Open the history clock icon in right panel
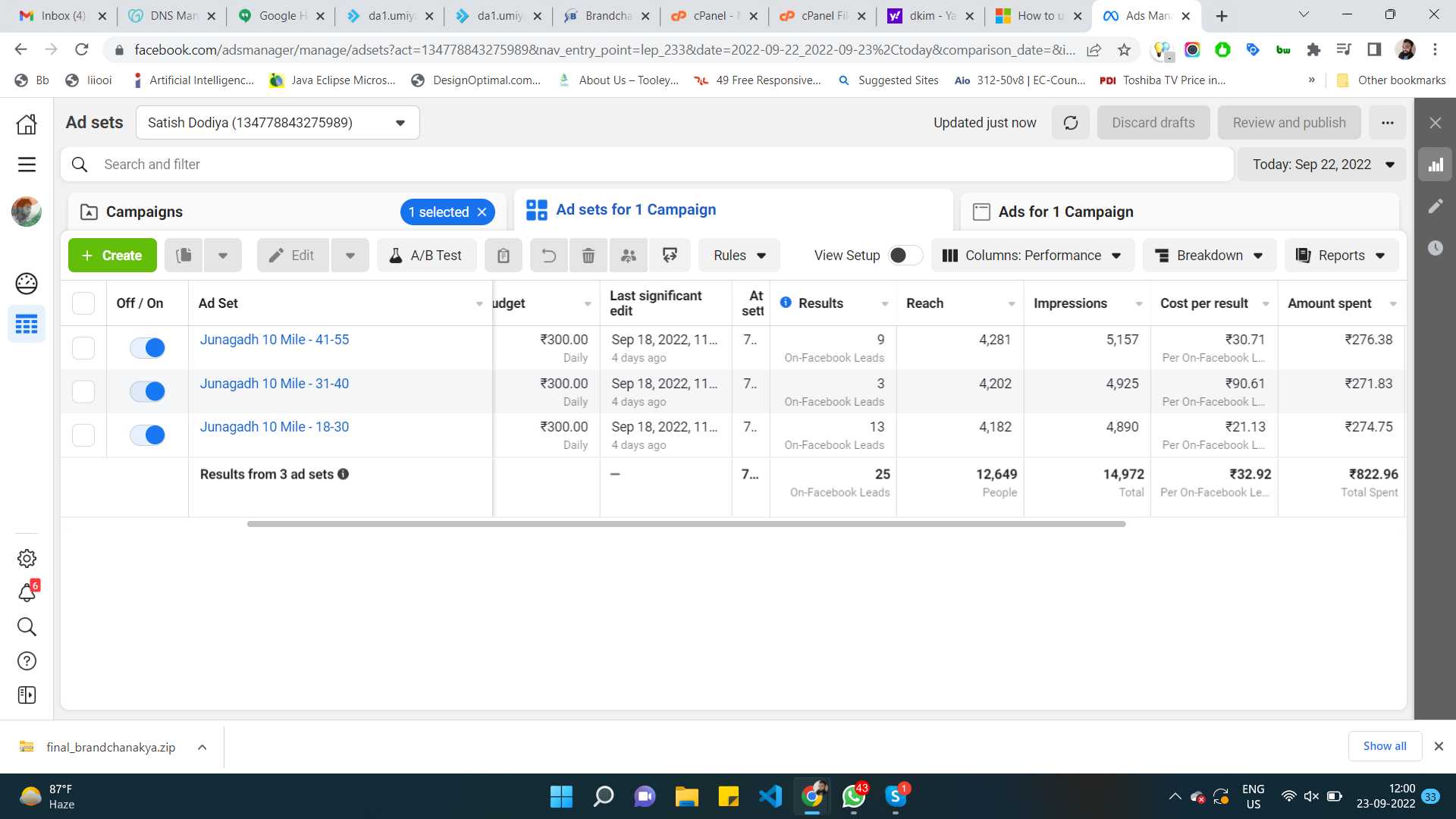This screenshot has height=819, width=1456. (x=1436, y=248)
